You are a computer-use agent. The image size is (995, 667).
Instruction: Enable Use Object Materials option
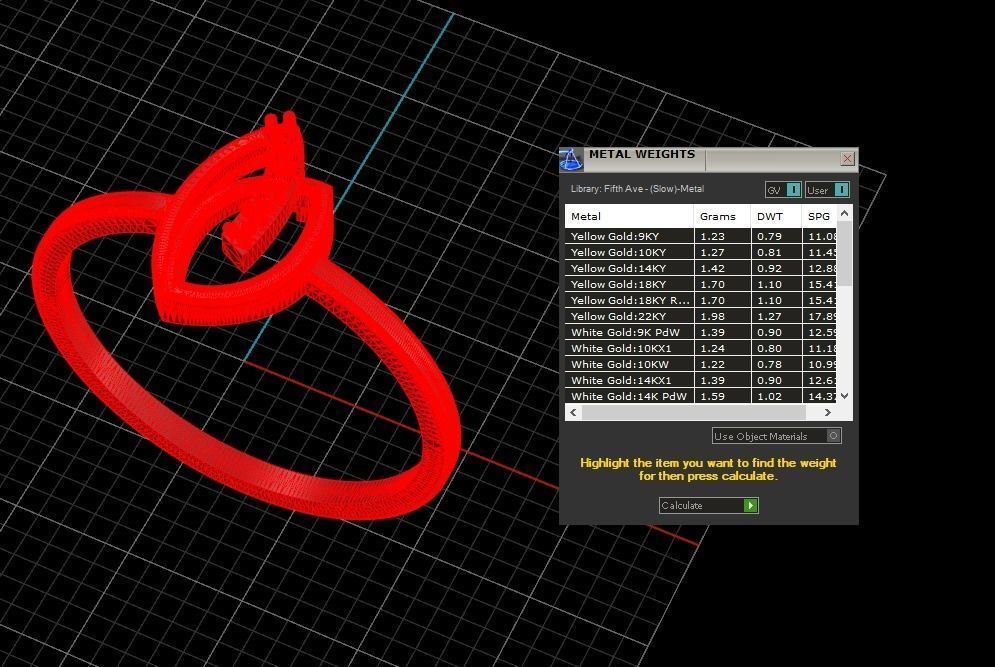click(x=777, y=436)
